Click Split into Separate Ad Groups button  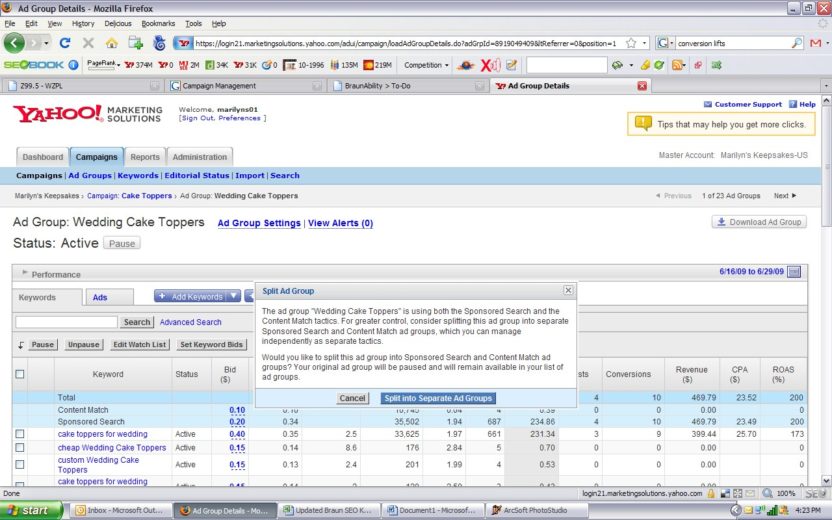[x=438, y=398]
